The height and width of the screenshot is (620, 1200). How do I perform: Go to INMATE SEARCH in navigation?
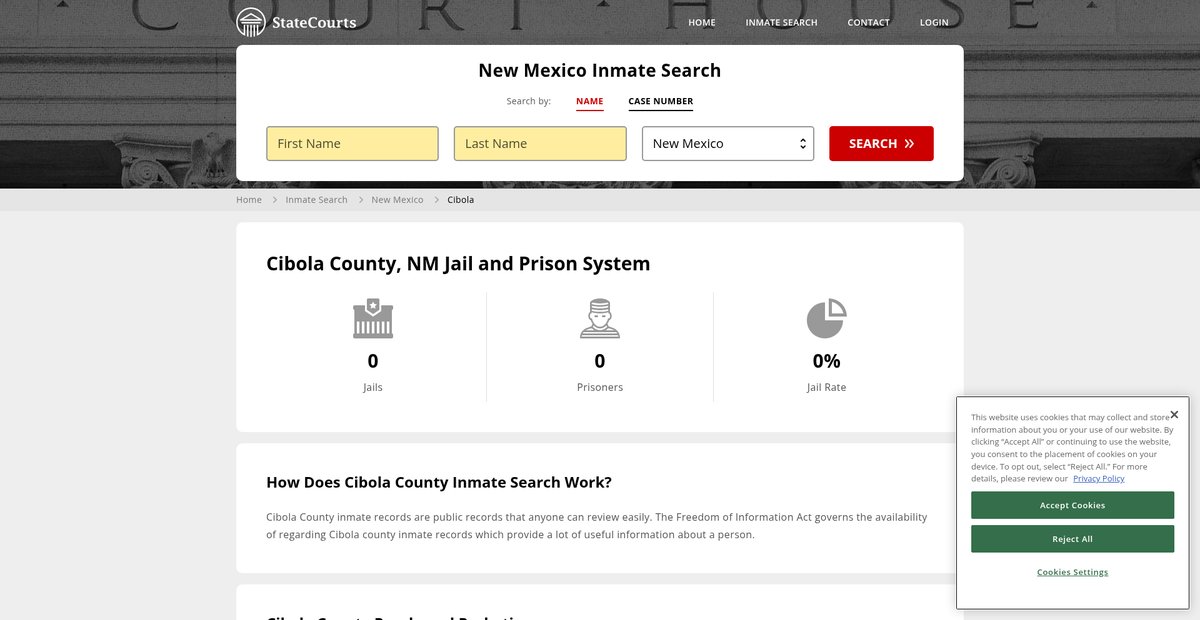[781, 22]
